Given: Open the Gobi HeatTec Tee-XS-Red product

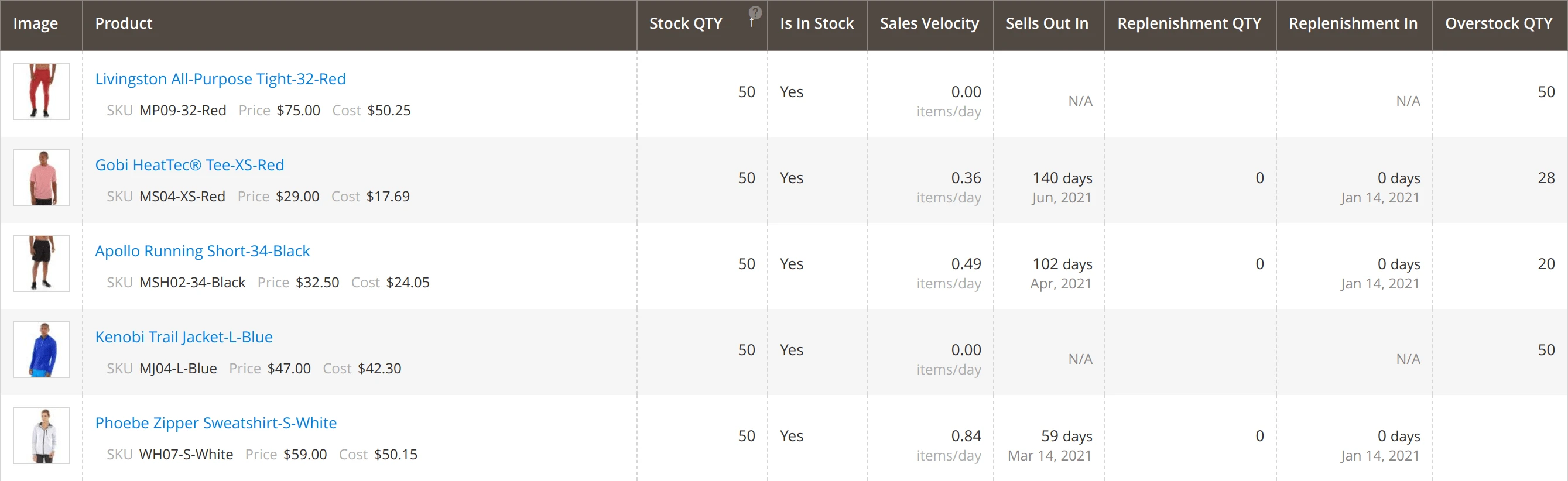Looking at the screenshot, I should tap(189, 165).
